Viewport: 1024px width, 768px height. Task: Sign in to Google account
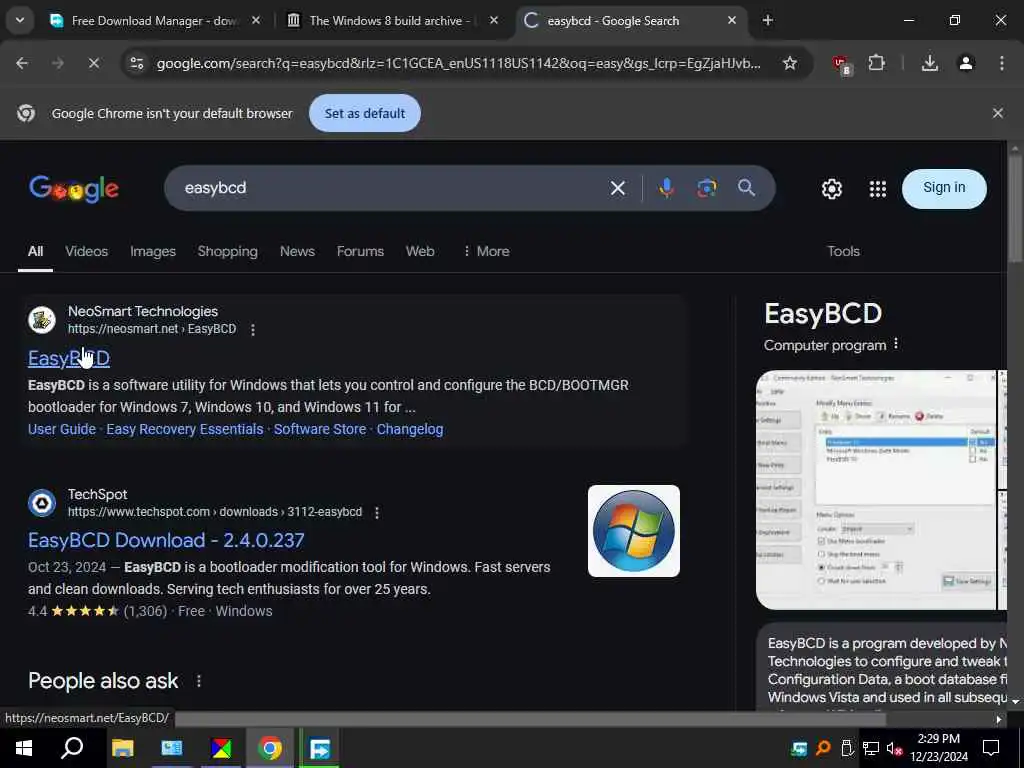click(944, 188)
